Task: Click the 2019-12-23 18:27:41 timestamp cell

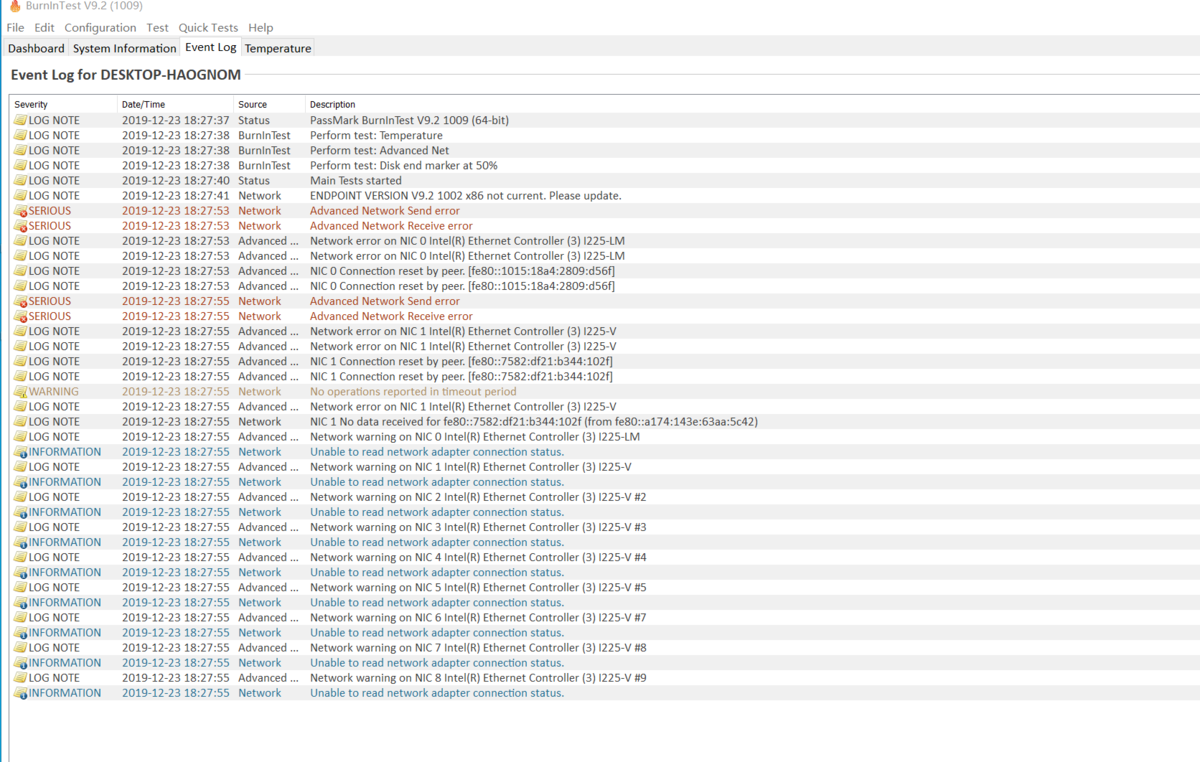Action: click(175, 195)
